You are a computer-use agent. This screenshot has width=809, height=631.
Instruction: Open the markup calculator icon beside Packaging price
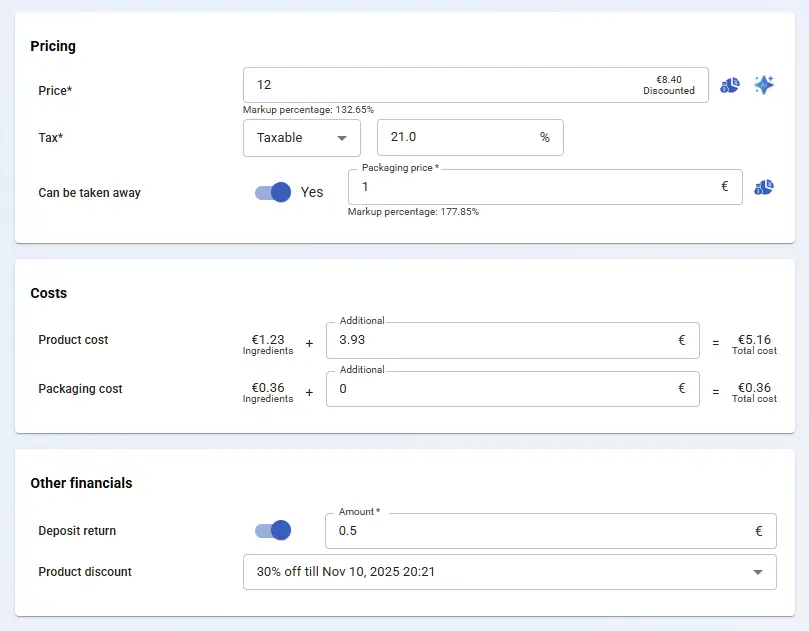[x=764, y=187]
